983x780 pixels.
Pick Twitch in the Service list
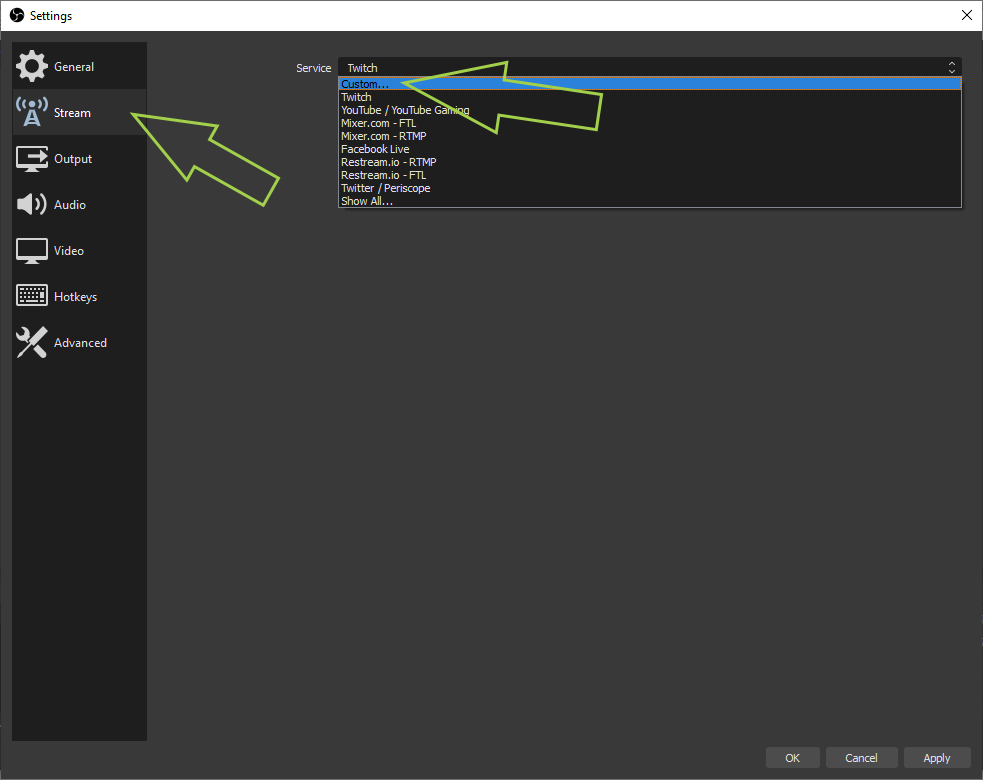click(356, 97)
